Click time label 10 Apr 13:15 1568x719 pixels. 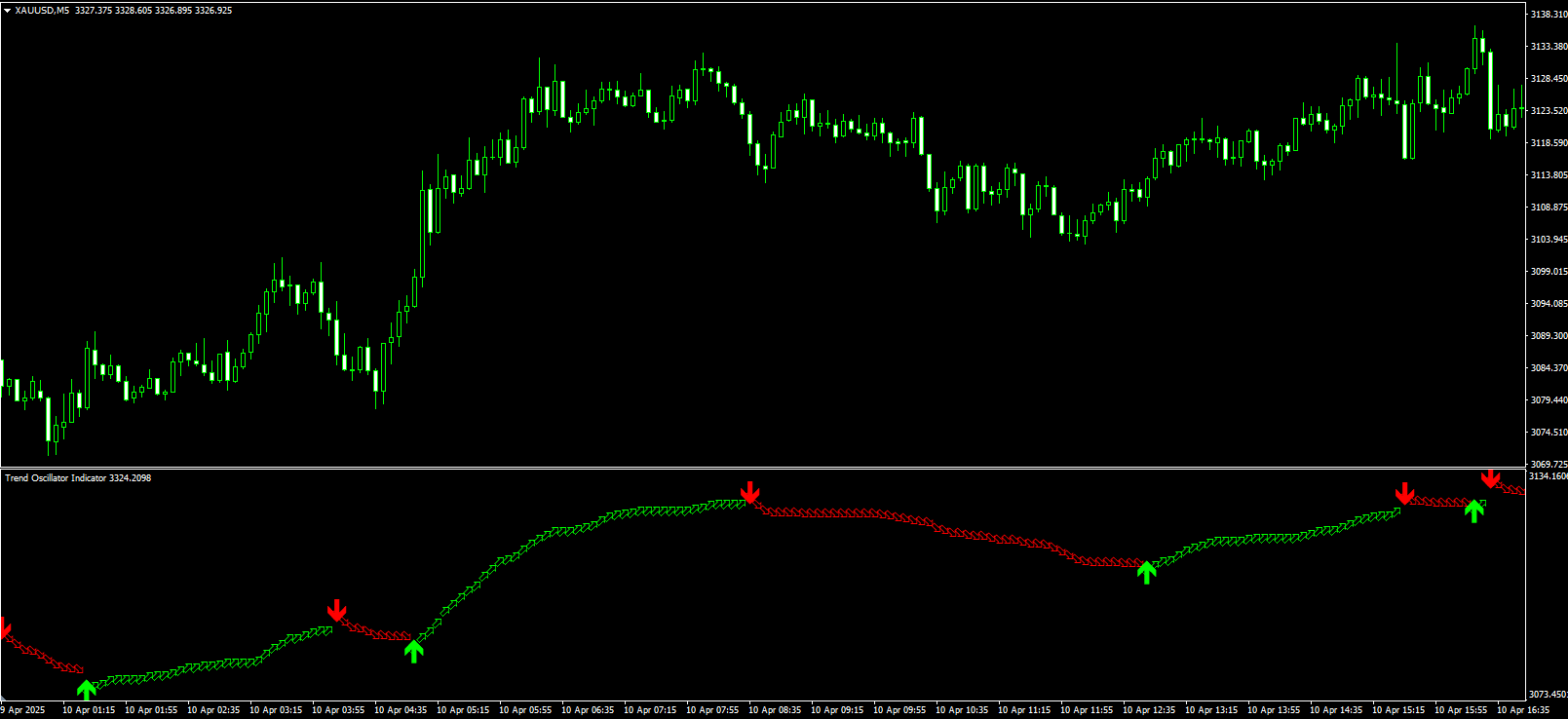[1211, 710]
